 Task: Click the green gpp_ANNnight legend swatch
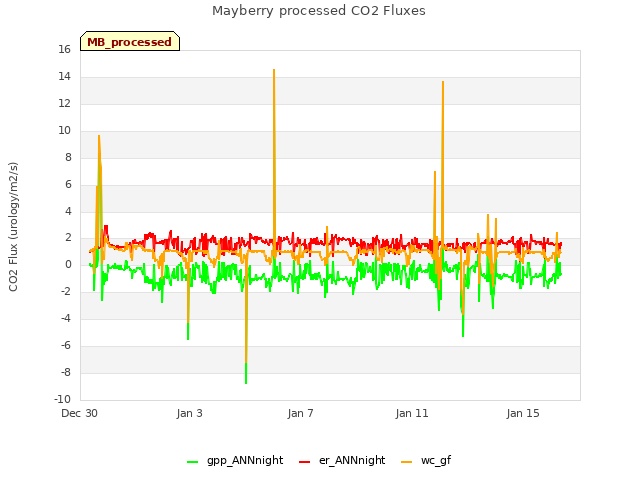(x=192, y=462)
